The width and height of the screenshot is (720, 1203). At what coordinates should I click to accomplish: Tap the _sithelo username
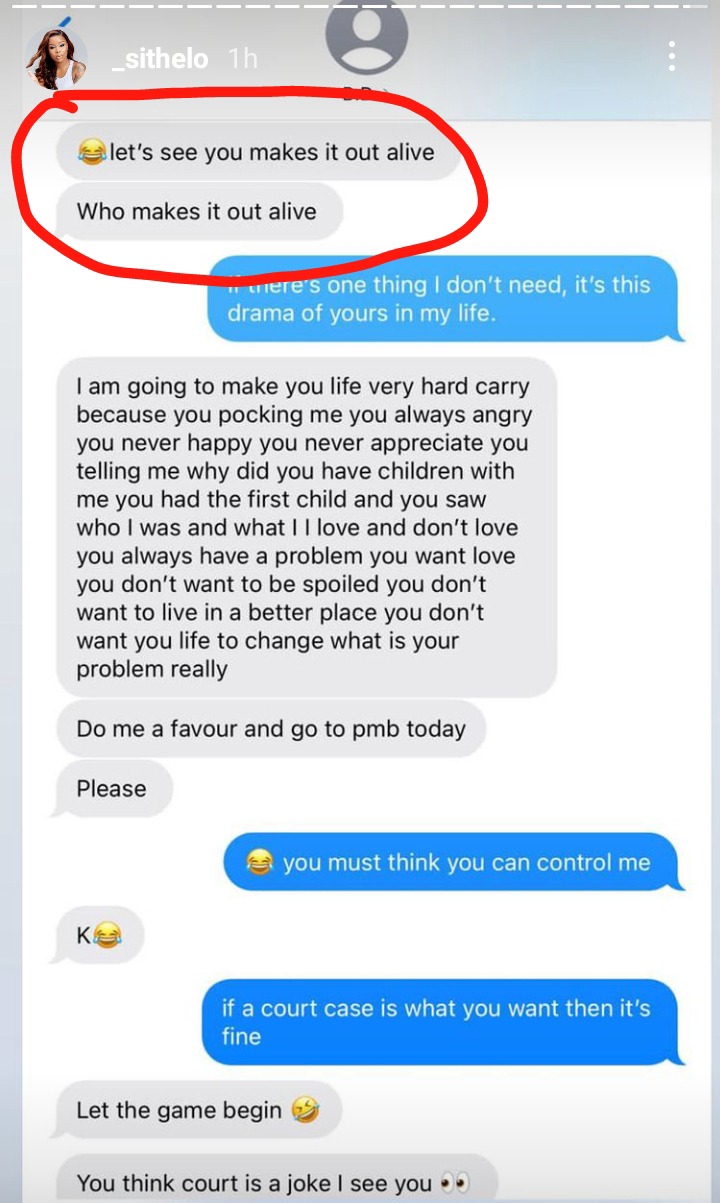pyautogui.click(x=160, y=59)
